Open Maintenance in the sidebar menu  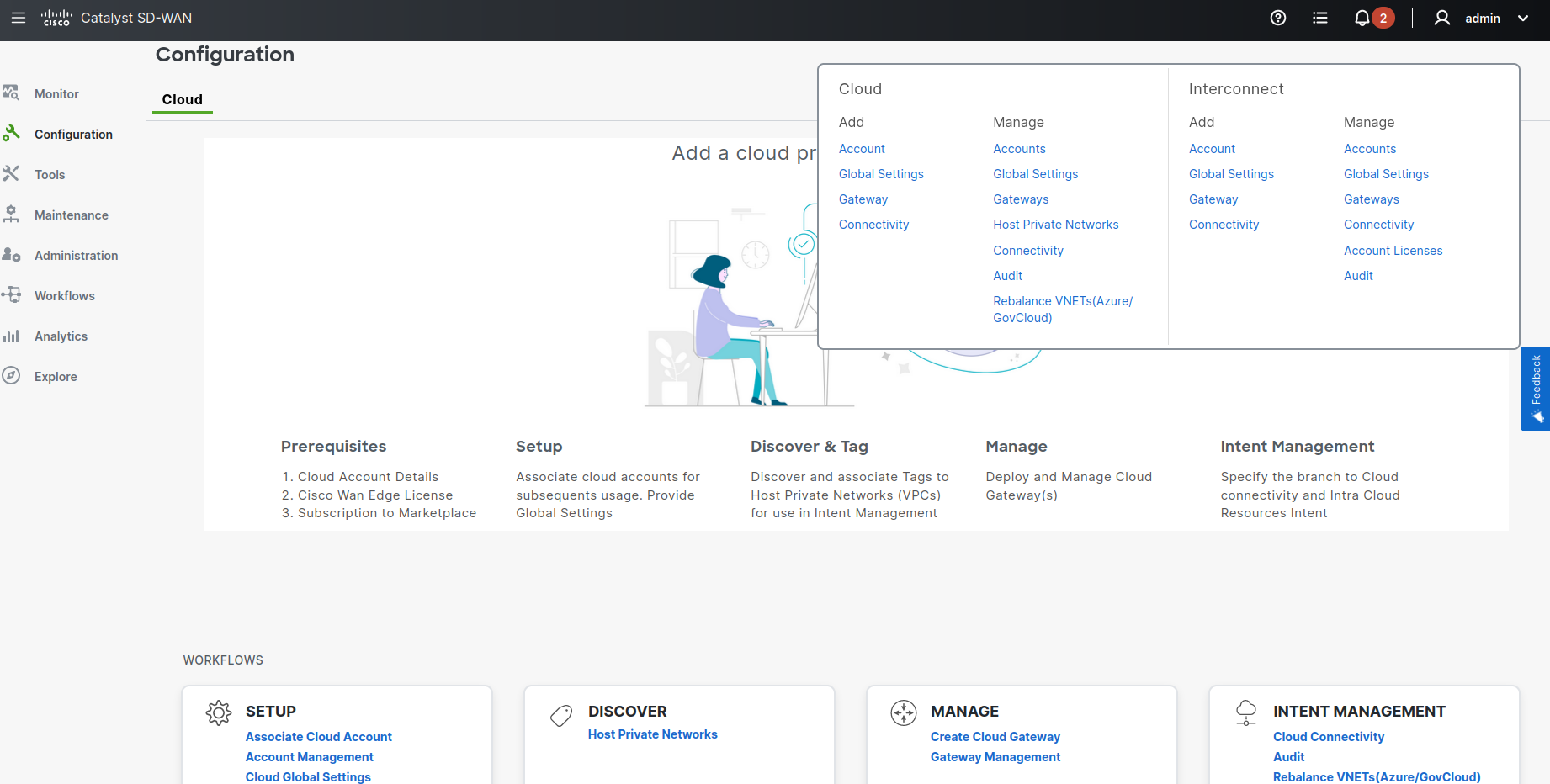pyautogui.click(x=71, y=215)
